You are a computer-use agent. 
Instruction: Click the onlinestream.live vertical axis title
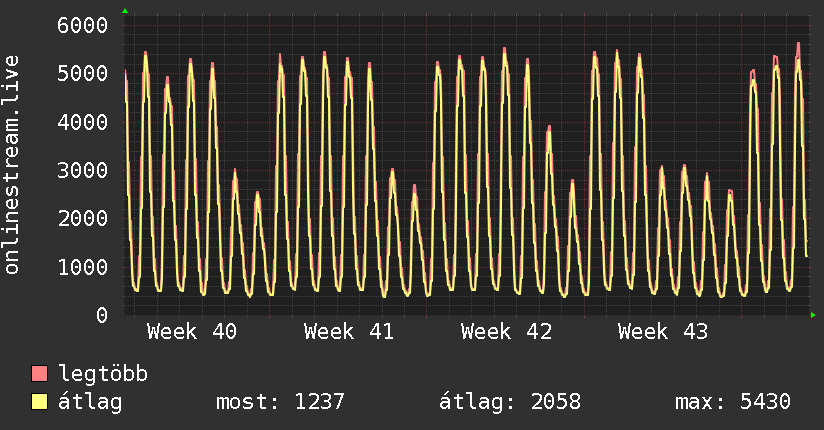11,165
